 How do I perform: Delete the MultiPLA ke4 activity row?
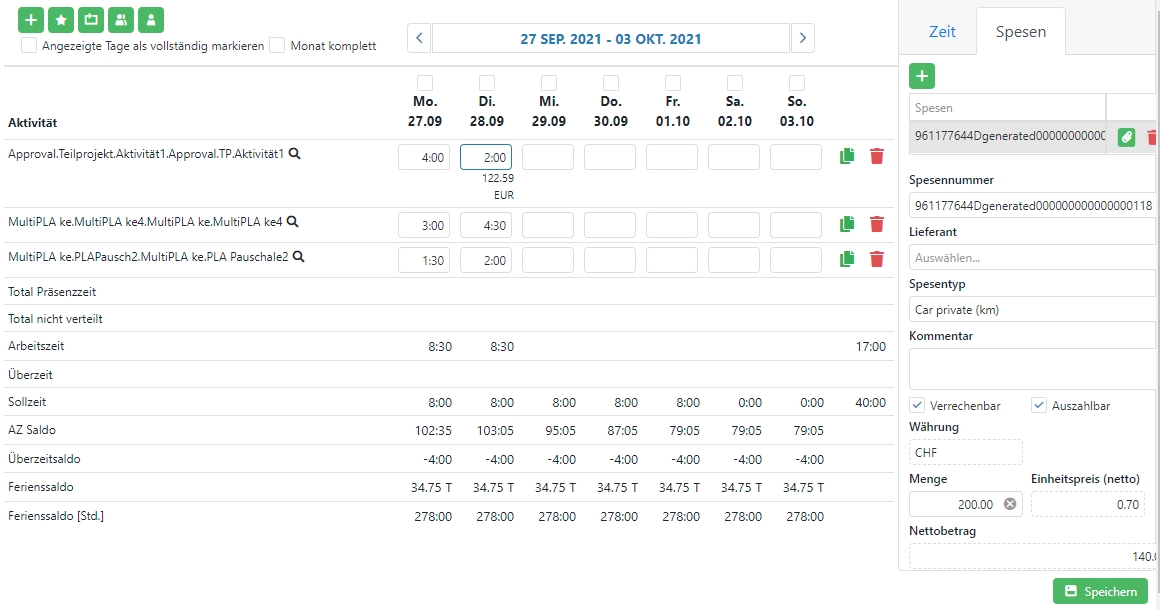877,225
